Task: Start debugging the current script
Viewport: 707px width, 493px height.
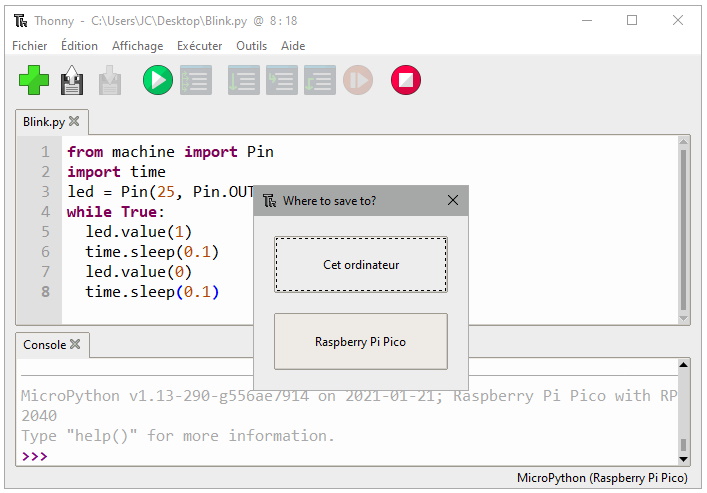Action: [x=196, y=80]
